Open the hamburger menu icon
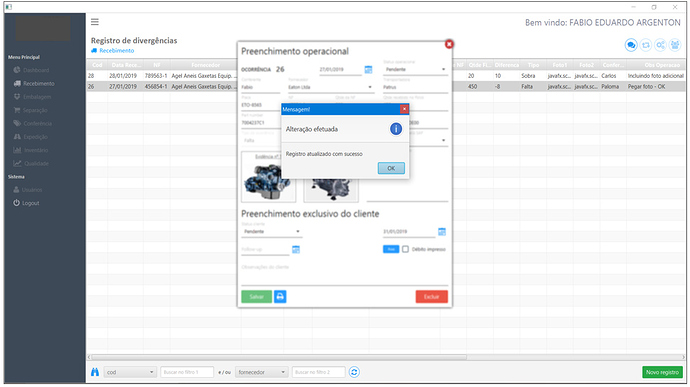The image size is (690, 387). pyautogui.click(x=95, y=22)
